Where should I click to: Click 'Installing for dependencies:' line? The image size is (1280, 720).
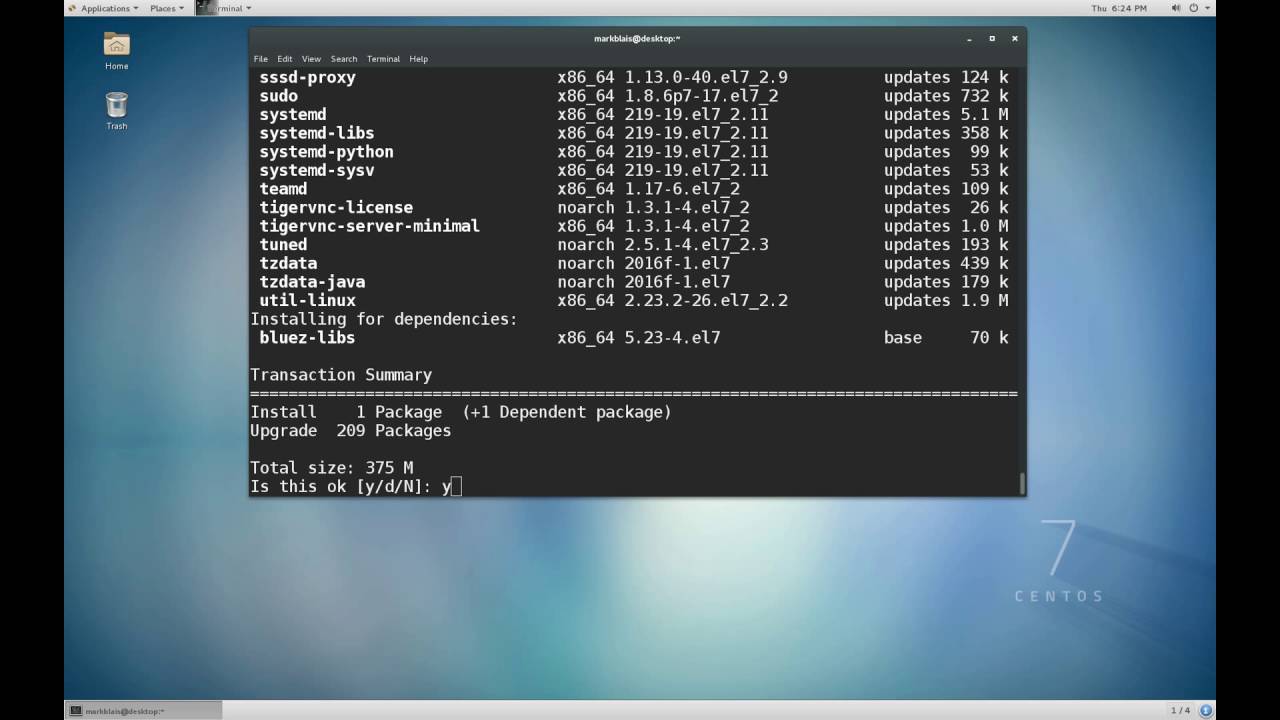coord(384,320)
